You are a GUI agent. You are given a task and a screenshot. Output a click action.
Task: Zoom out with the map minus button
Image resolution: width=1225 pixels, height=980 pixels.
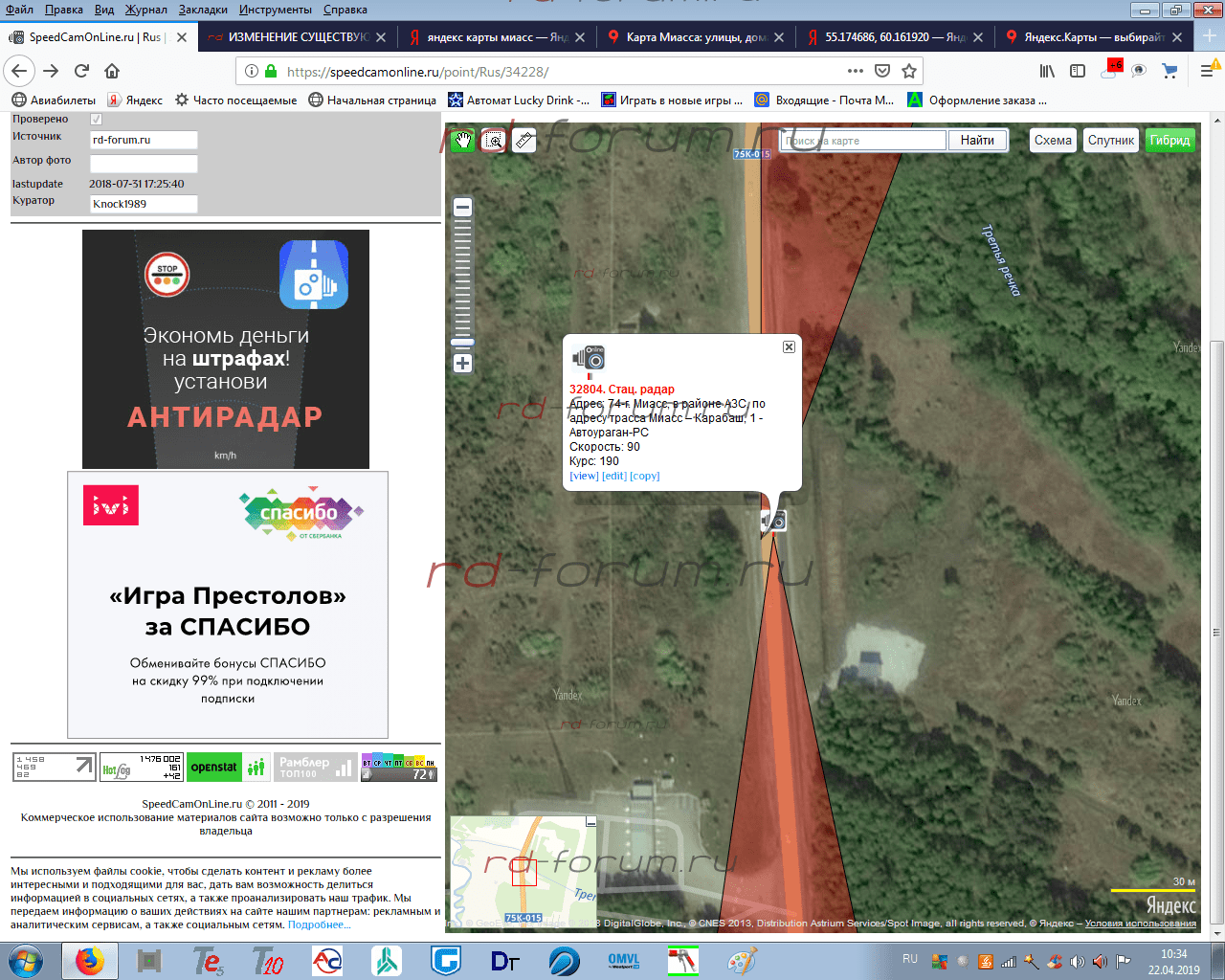463,207
